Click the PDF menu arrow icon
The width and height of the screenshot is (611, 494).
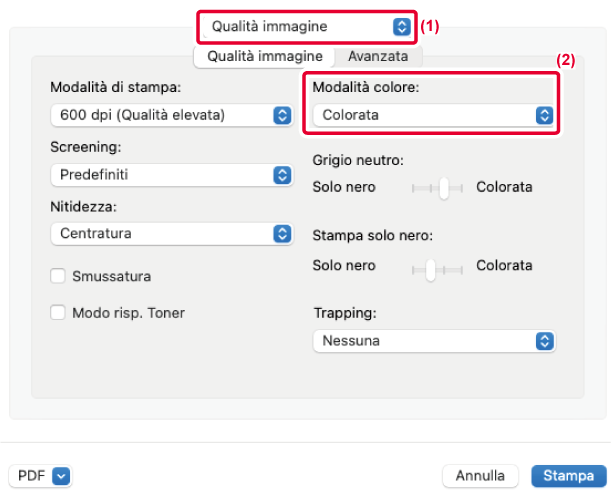[61, 476]
